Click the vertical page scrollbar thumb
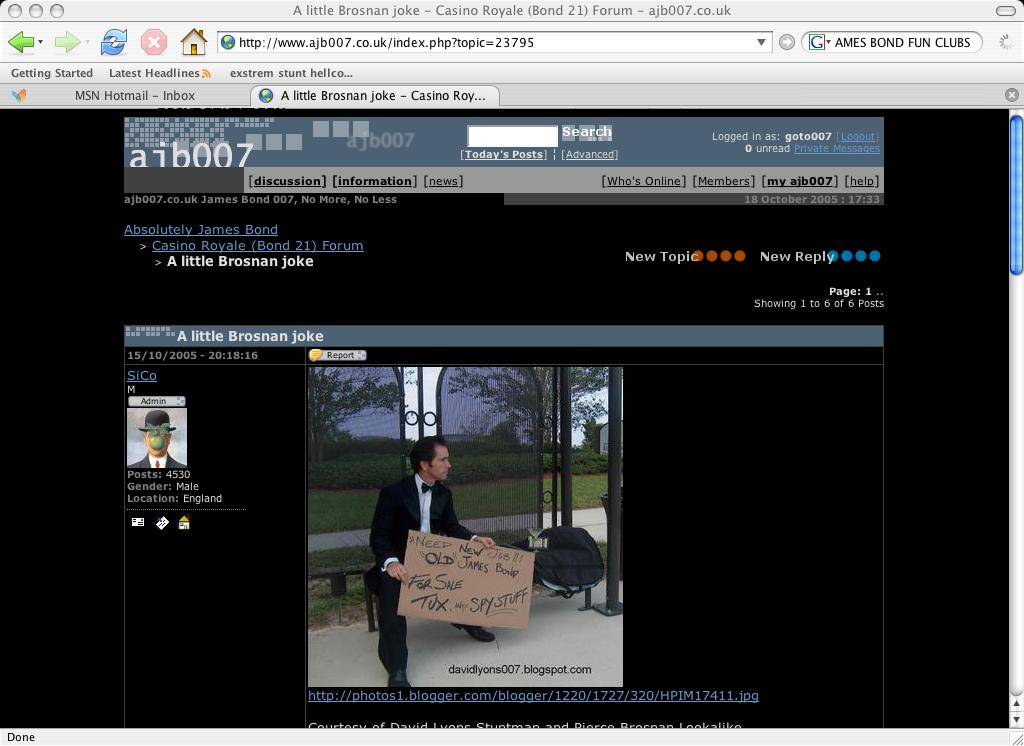Image resolution: width=1024 pixels, height=746 pixels. click(1016, 195)
